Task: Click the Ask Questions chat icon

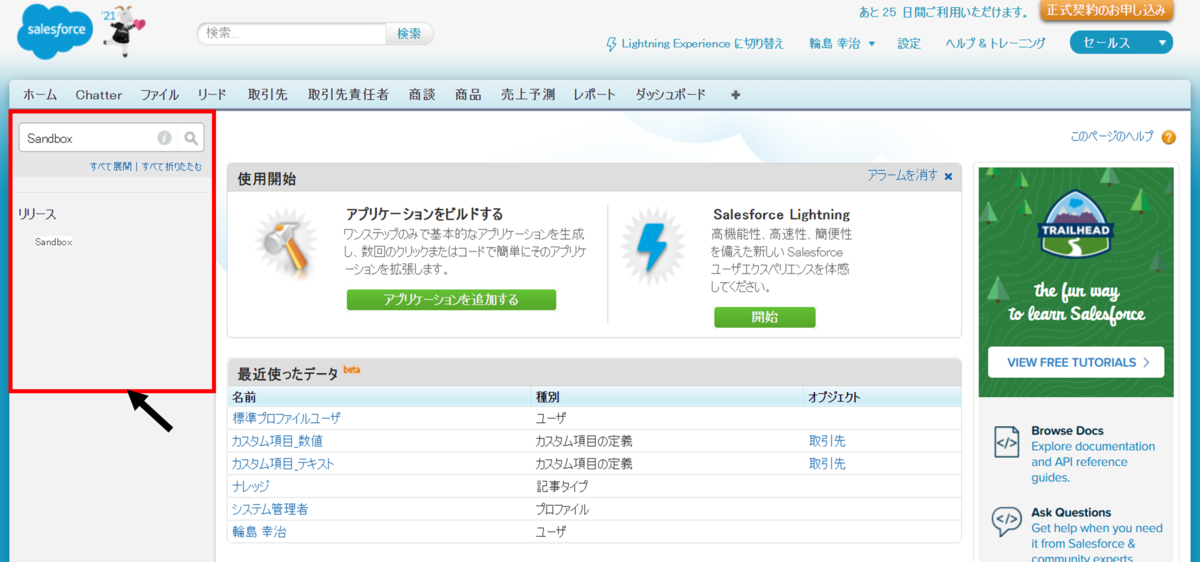Action: (1005, 521)
